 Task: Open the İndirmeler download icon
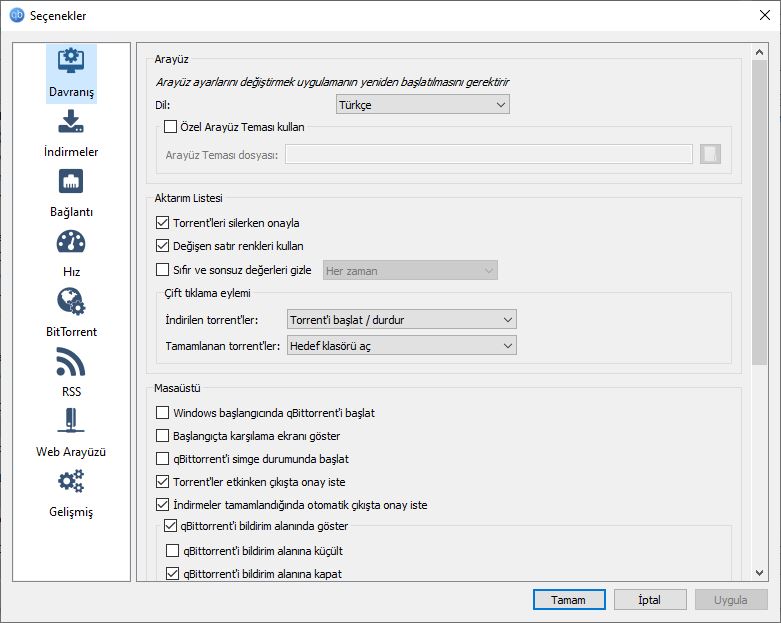tap(71, 121)
